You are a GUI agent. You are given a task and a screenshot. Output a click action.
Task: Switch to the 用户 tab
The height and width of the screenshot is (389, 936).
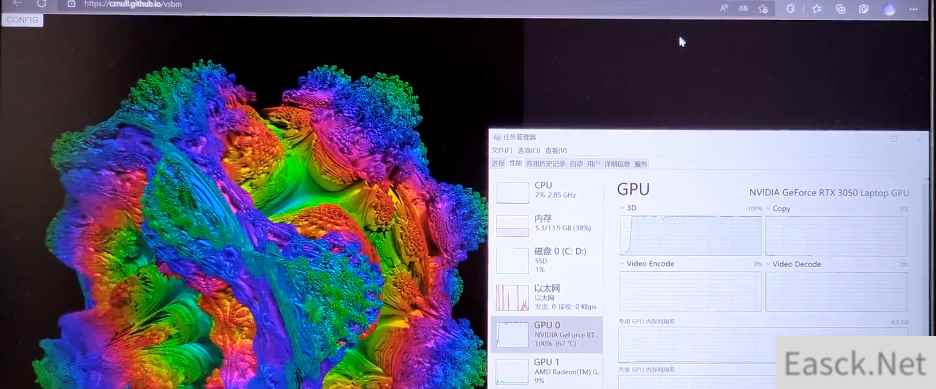(x=593, y=163)
